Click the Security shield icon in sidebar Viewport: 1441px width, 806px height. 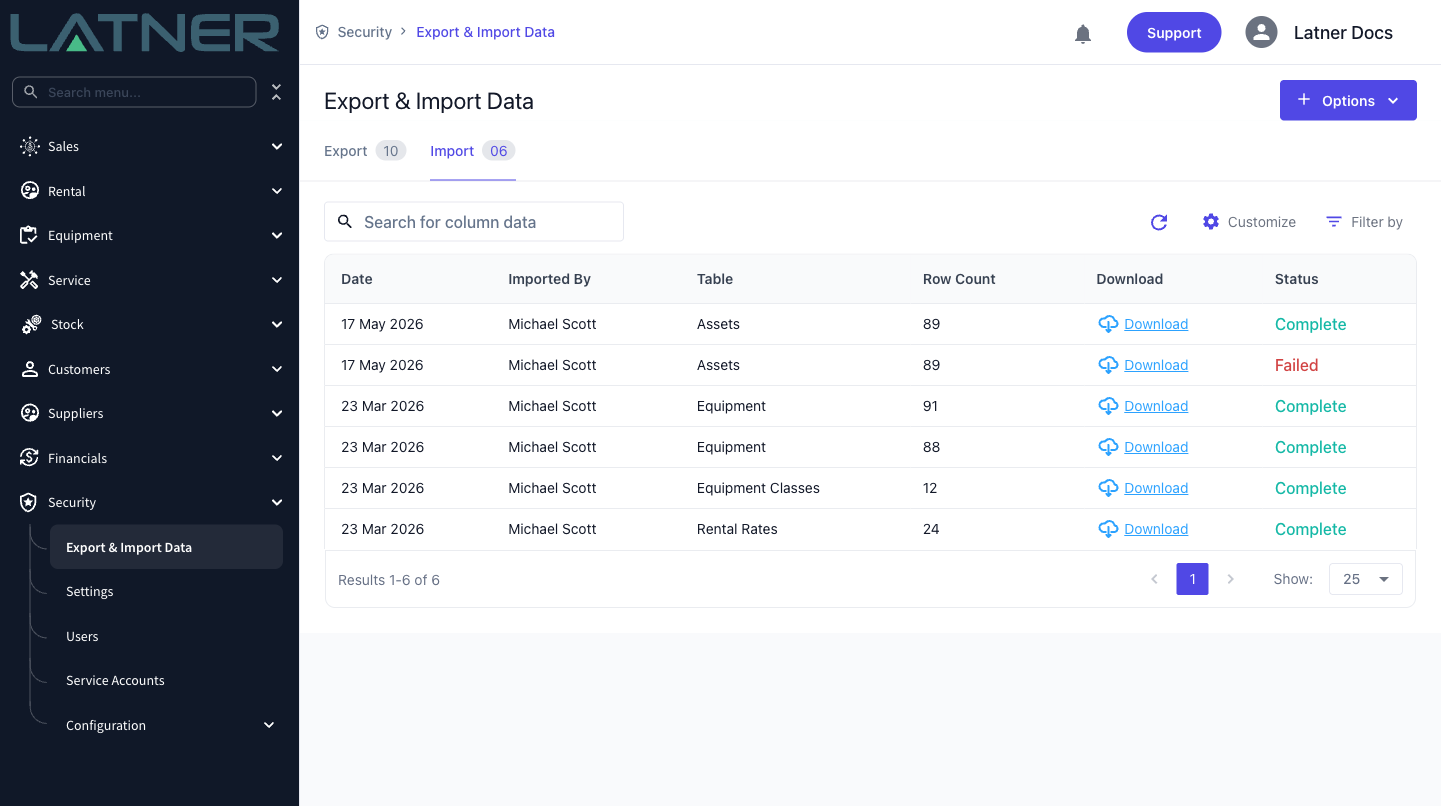[30, 502]
